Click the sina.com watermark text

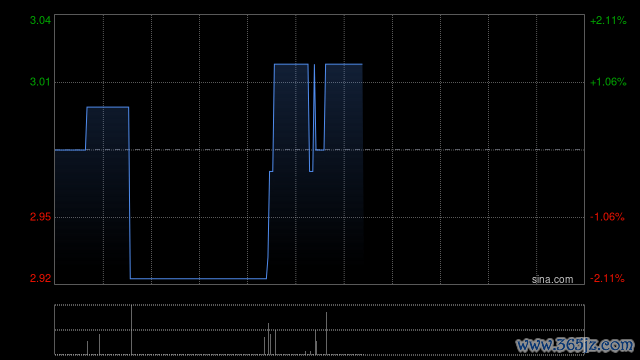click(552, 280)
